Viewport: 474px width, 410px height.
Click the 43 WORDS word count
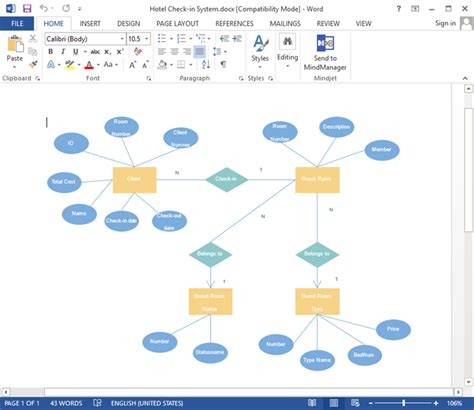[x=66, y=403]
